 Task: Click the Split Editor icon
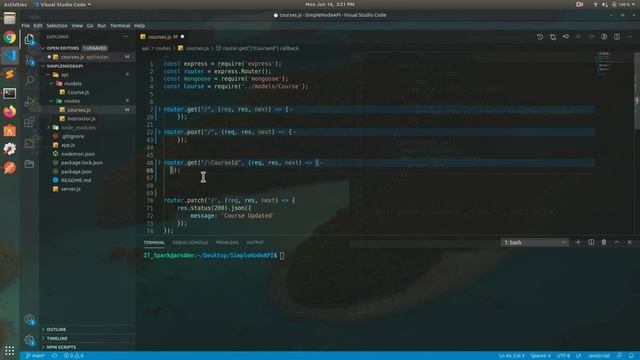(x=617, y=37)
